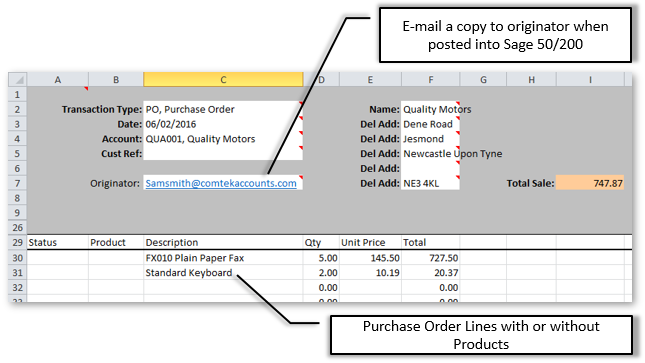Click the 'Date:' label

pos(129,124)
